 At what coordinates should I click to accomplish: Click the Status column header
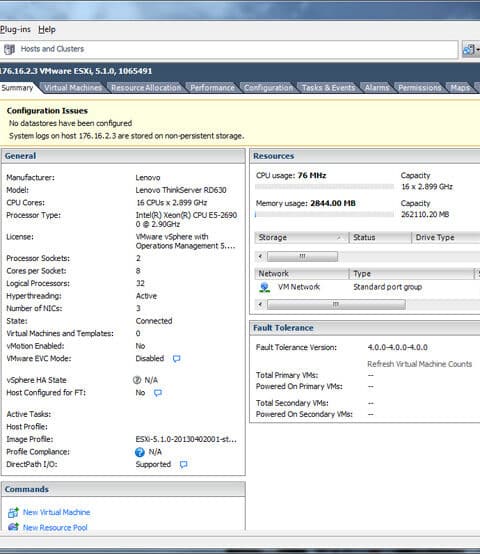click(x=380, y=237)
